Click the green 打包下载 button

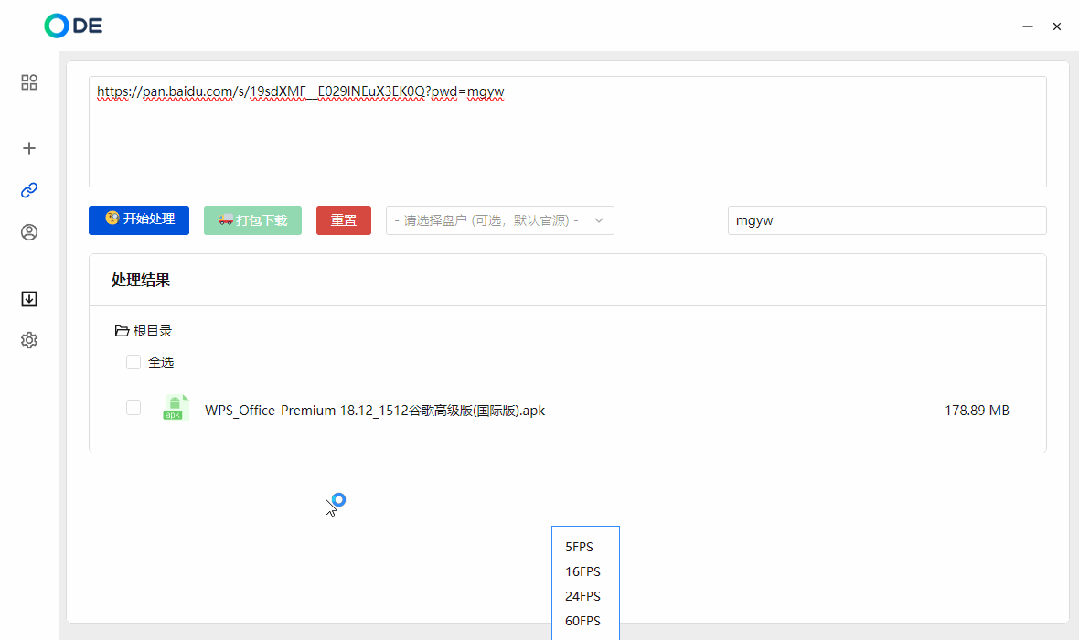[253, 220]
